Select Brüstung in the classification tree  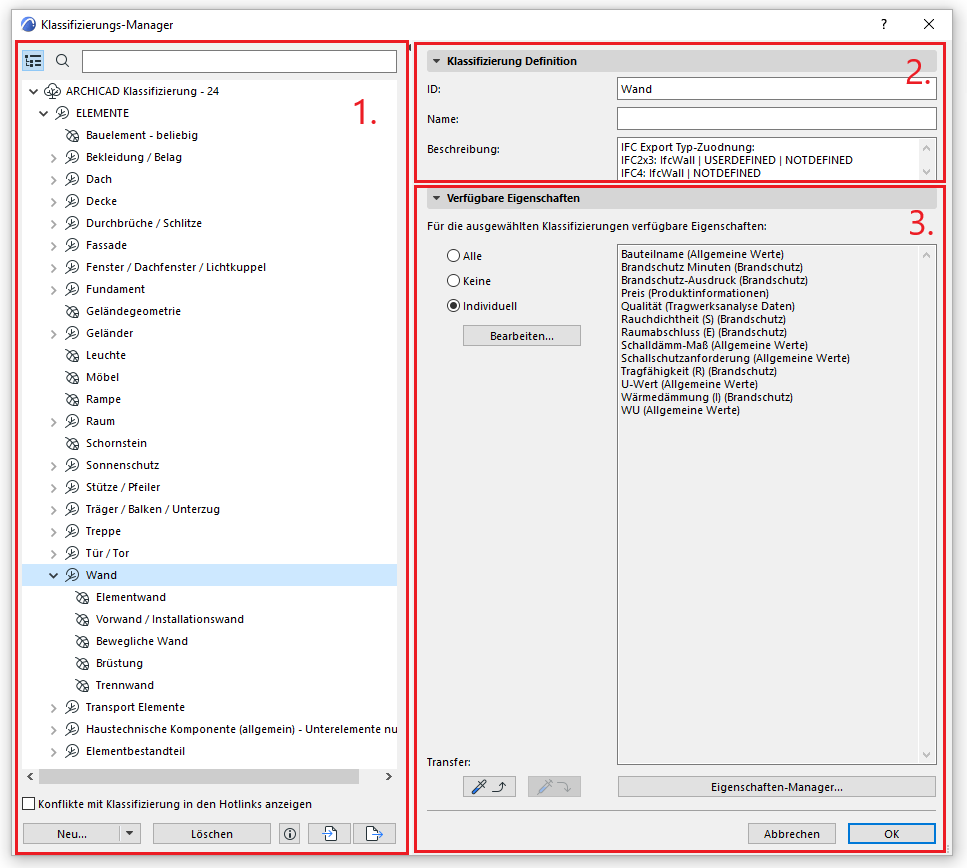pos(119,663)
